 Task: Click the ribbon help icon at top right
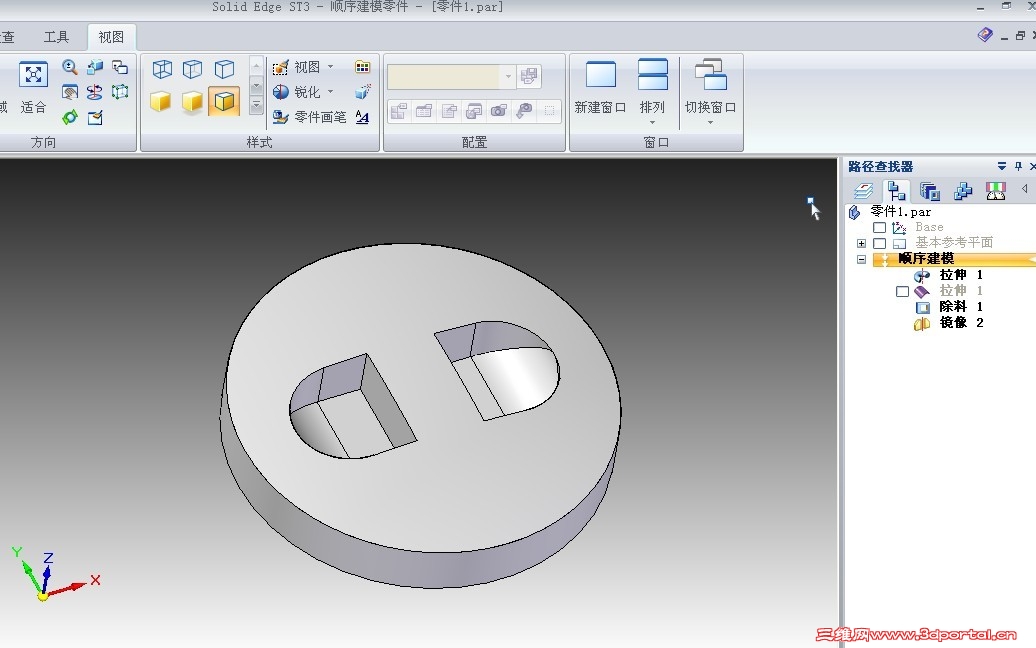click(x=984, y=35)
